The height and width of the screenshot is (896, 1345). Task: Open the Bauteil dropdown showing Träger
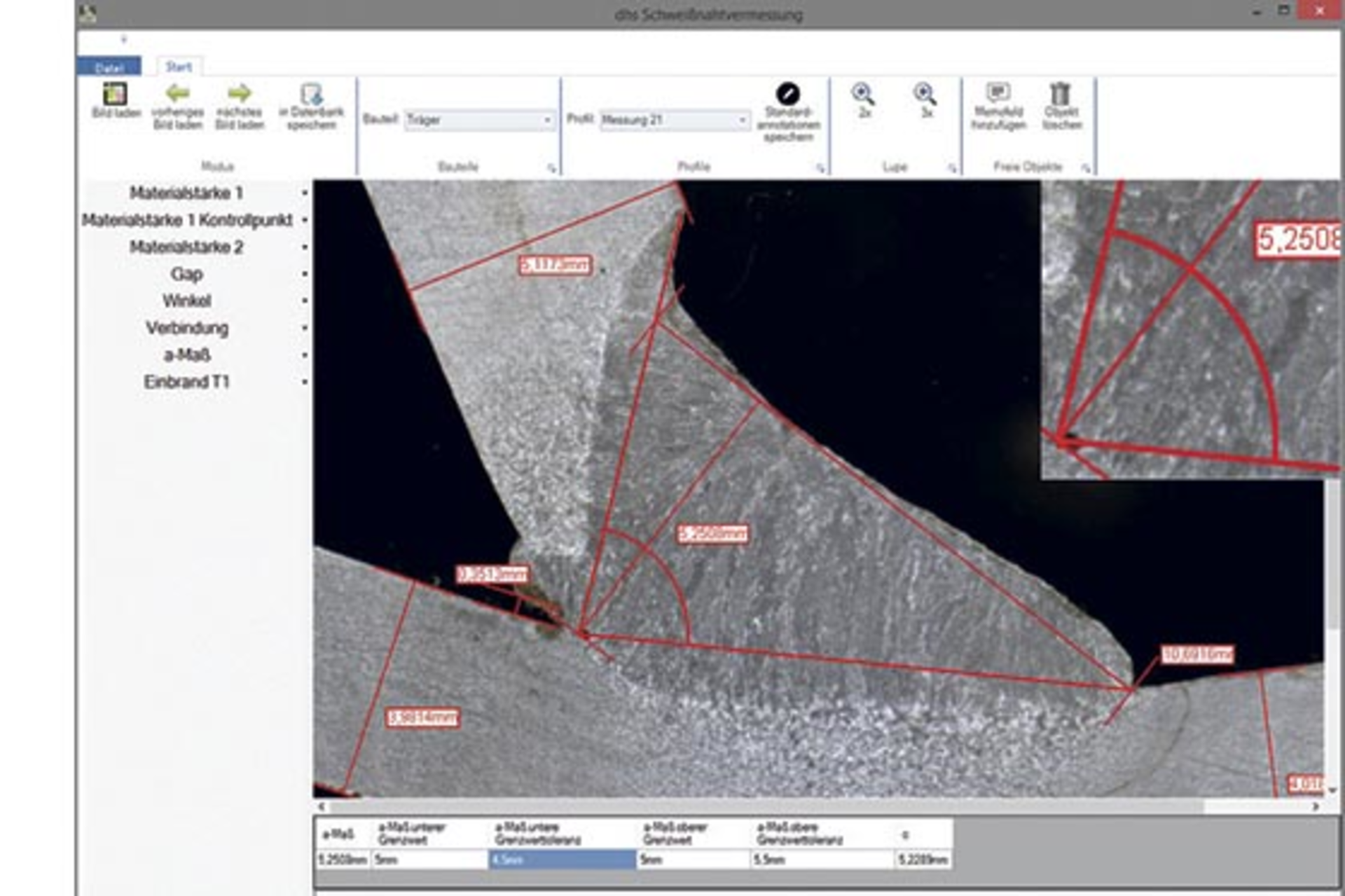480,120
